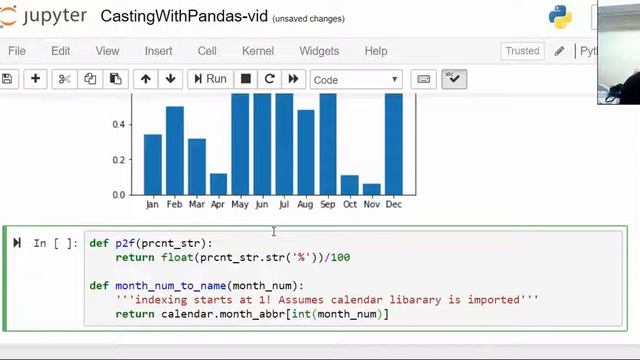Click the docstring line about indexing

tap(327, 300)
